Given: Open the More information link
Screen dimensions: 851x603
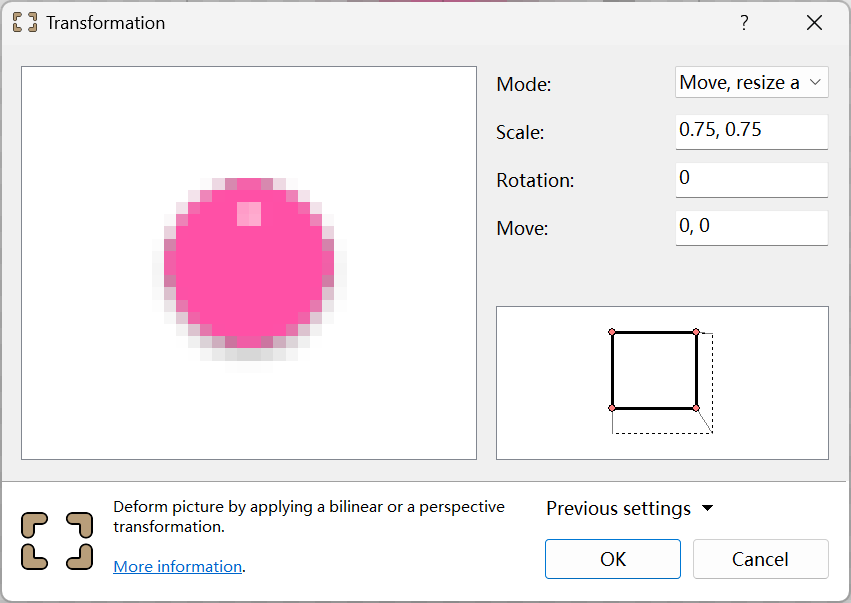Looking at the screenshot, I should (x=177, y=567).
